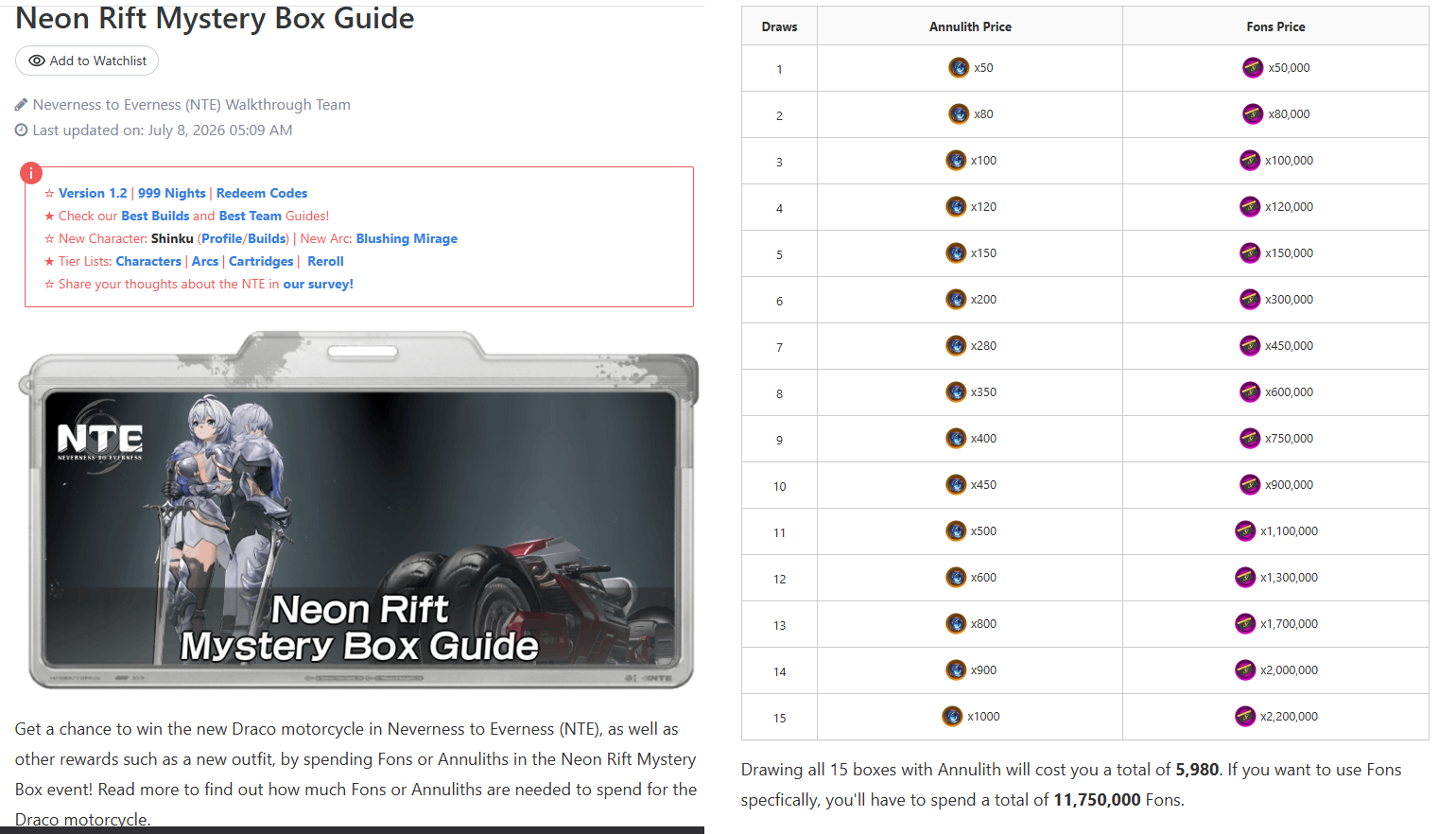Add this guide to Watchlist
This screenshot has height=834, width=1456.
pos(87,61)
